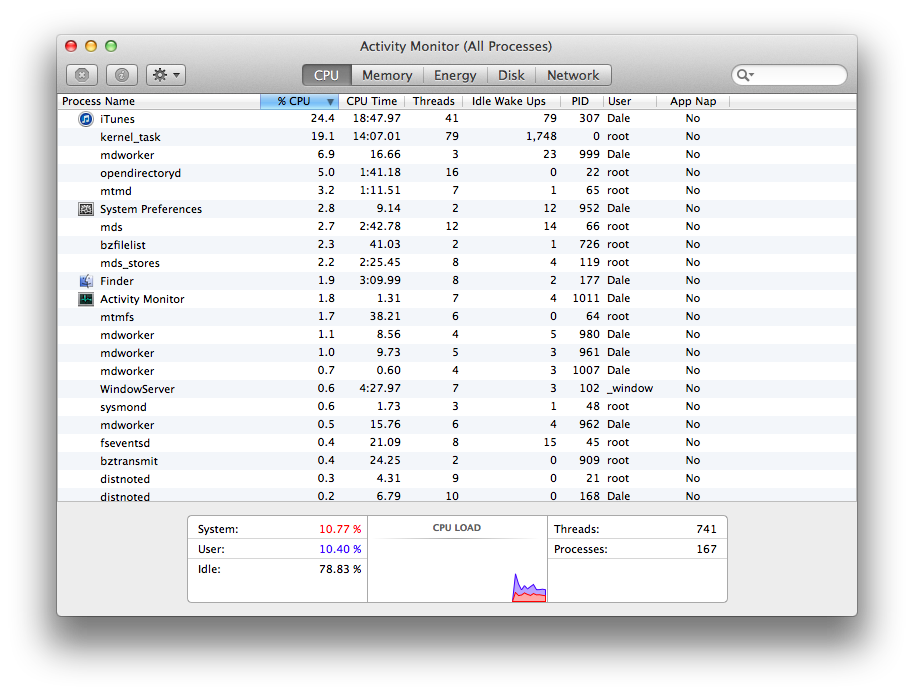This screenshot has width=914, height=695.
Task: Reverse the % CPU sort order
Action: [x=300, y=101]
